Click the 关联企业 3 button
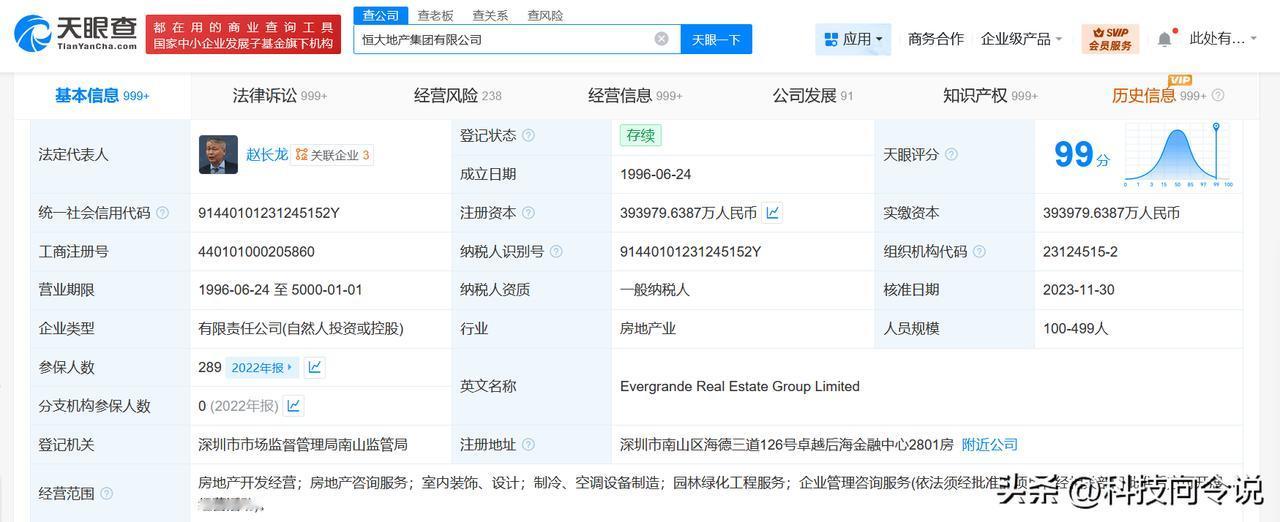 (x=333, y=155)
